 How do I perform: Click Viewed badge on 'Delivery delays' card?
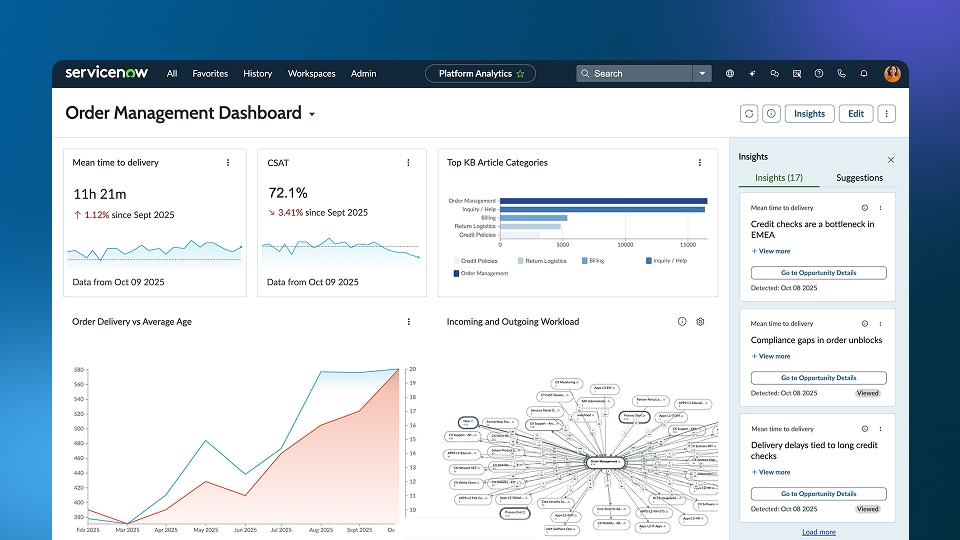(x=868, y=509)
